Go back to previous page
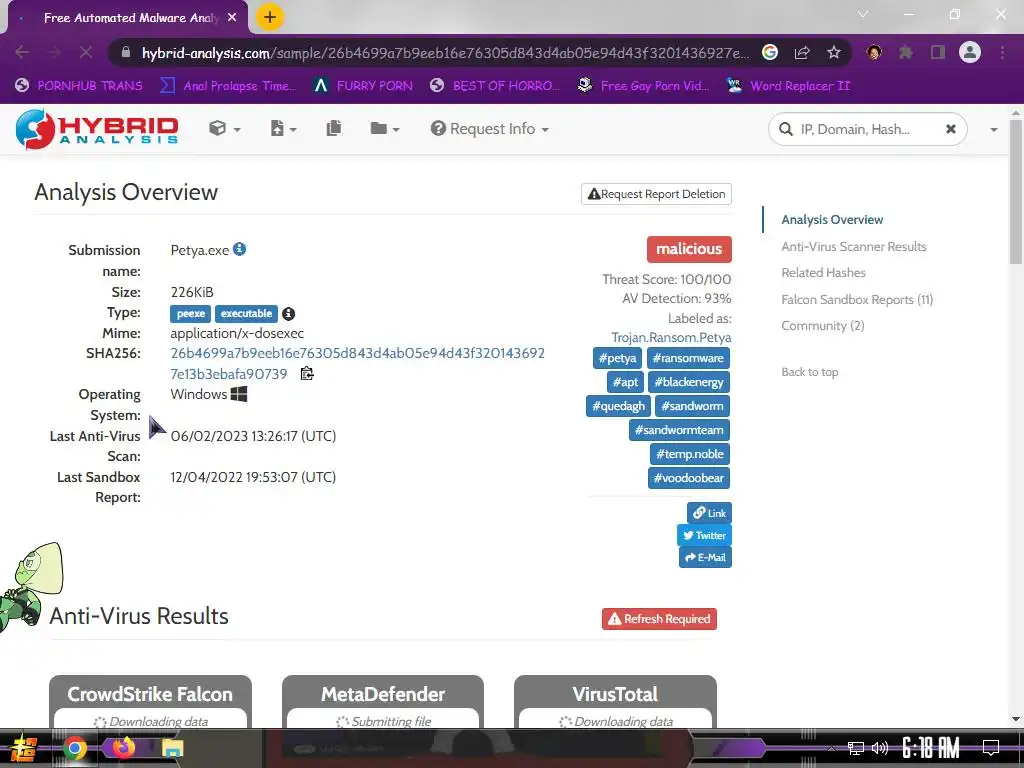 (x=22, y=52)
